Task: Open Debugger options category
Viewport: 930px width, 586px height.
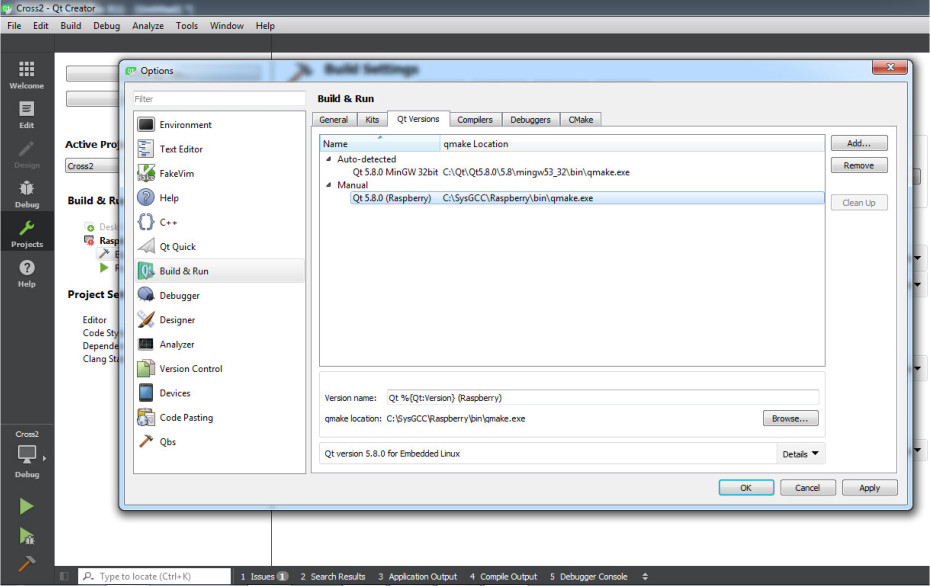Action: coord(219,295)
